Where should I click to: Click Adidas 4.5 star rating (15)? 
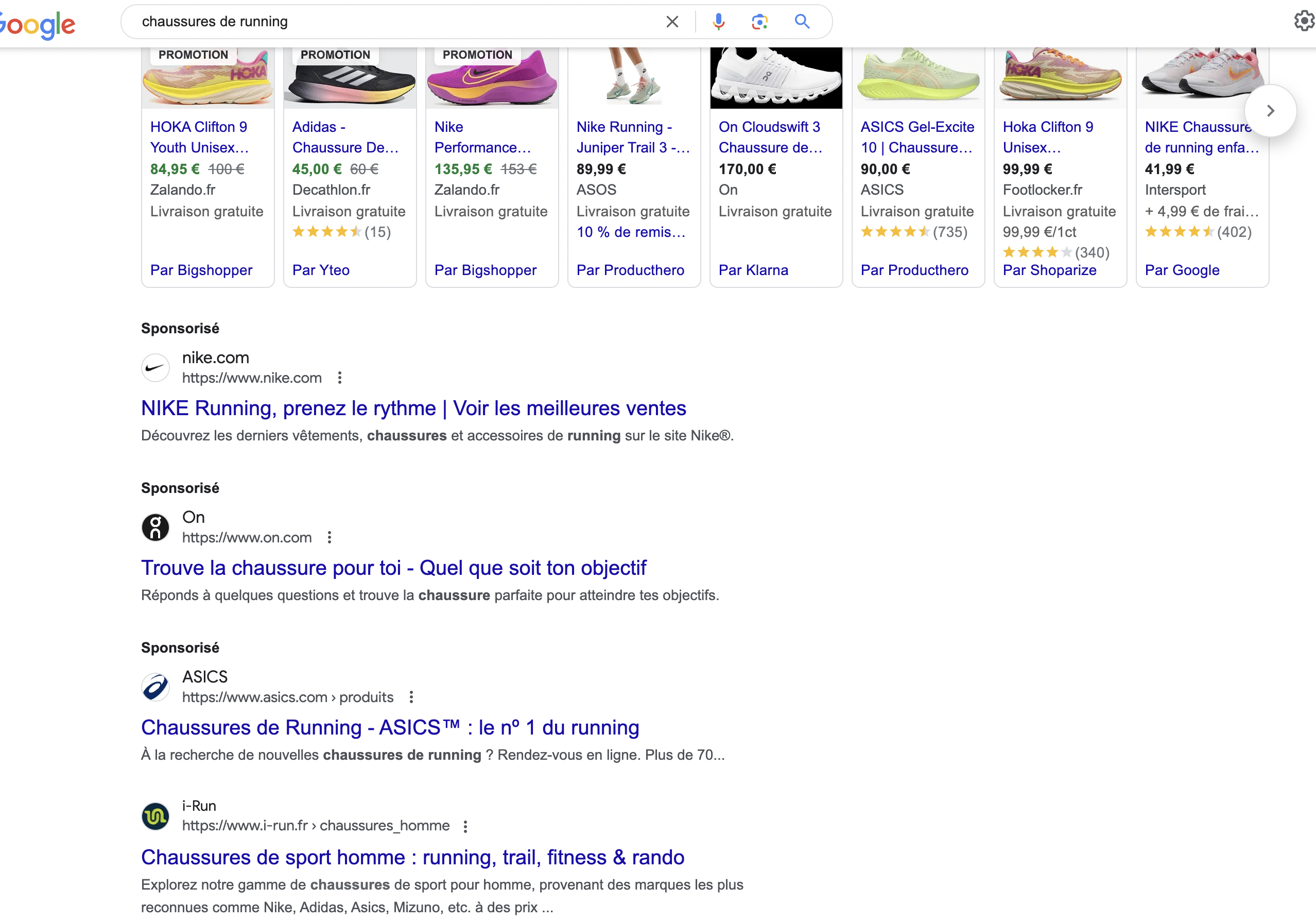341,232
